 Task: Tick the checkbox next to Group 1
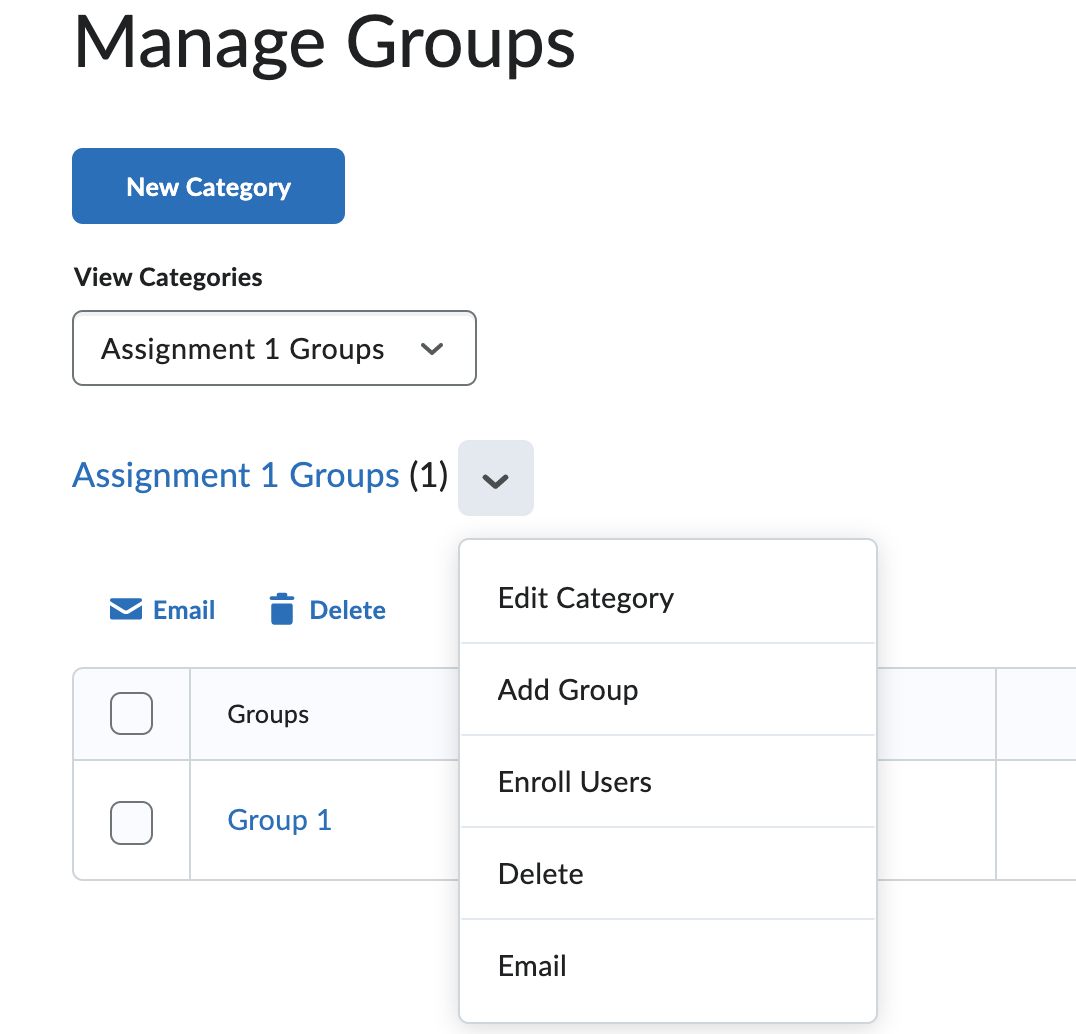[x=131, y=822]
